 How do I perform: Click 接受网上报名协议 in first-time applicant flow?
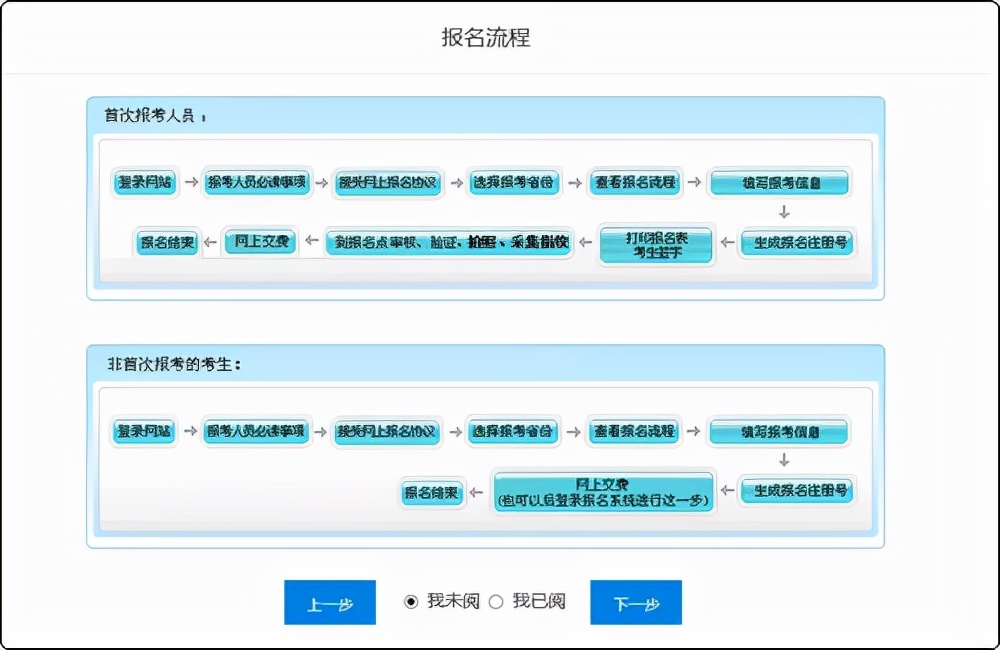(388, 182)
